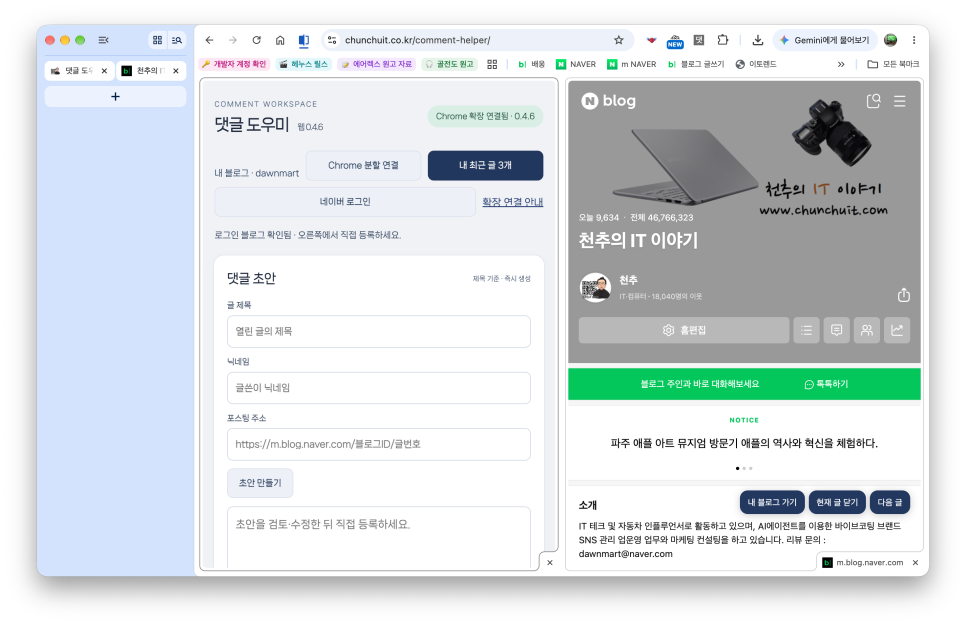Switch to the 댓글 도우미 tab

(x=79, y=71)
